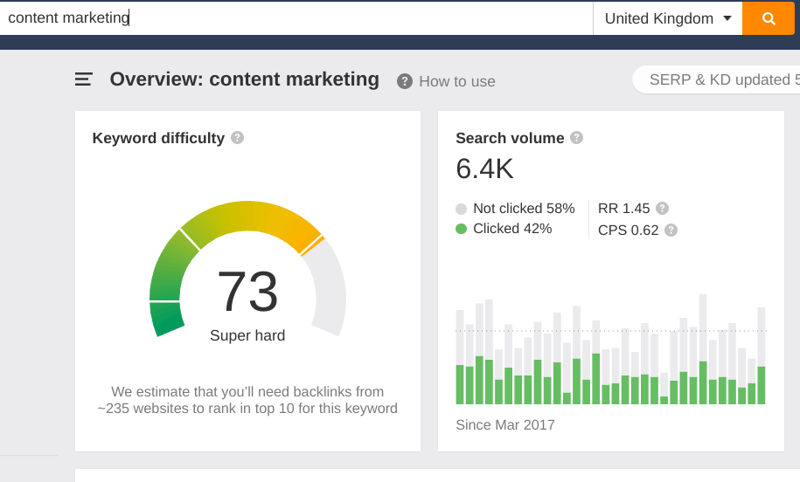
Task: Toggle the Clicked 42% legend item
Action: pos(503,229)
